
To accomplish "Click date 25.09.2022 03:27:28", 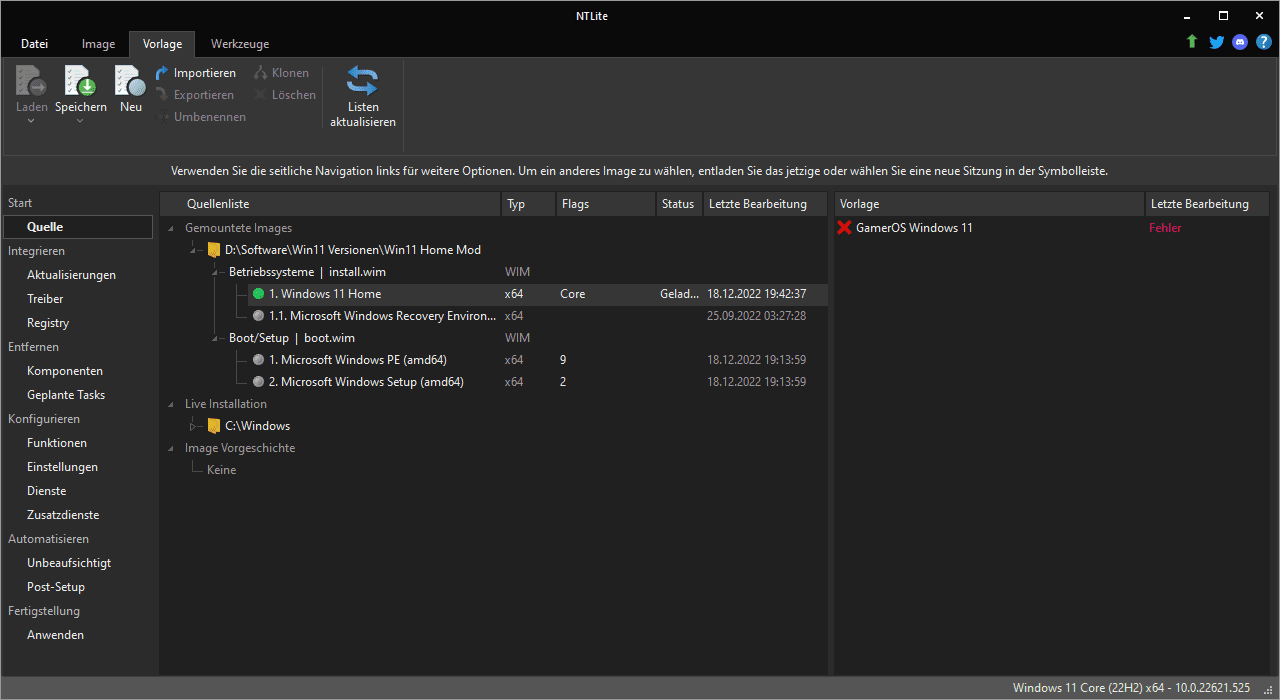I will 756,316.
